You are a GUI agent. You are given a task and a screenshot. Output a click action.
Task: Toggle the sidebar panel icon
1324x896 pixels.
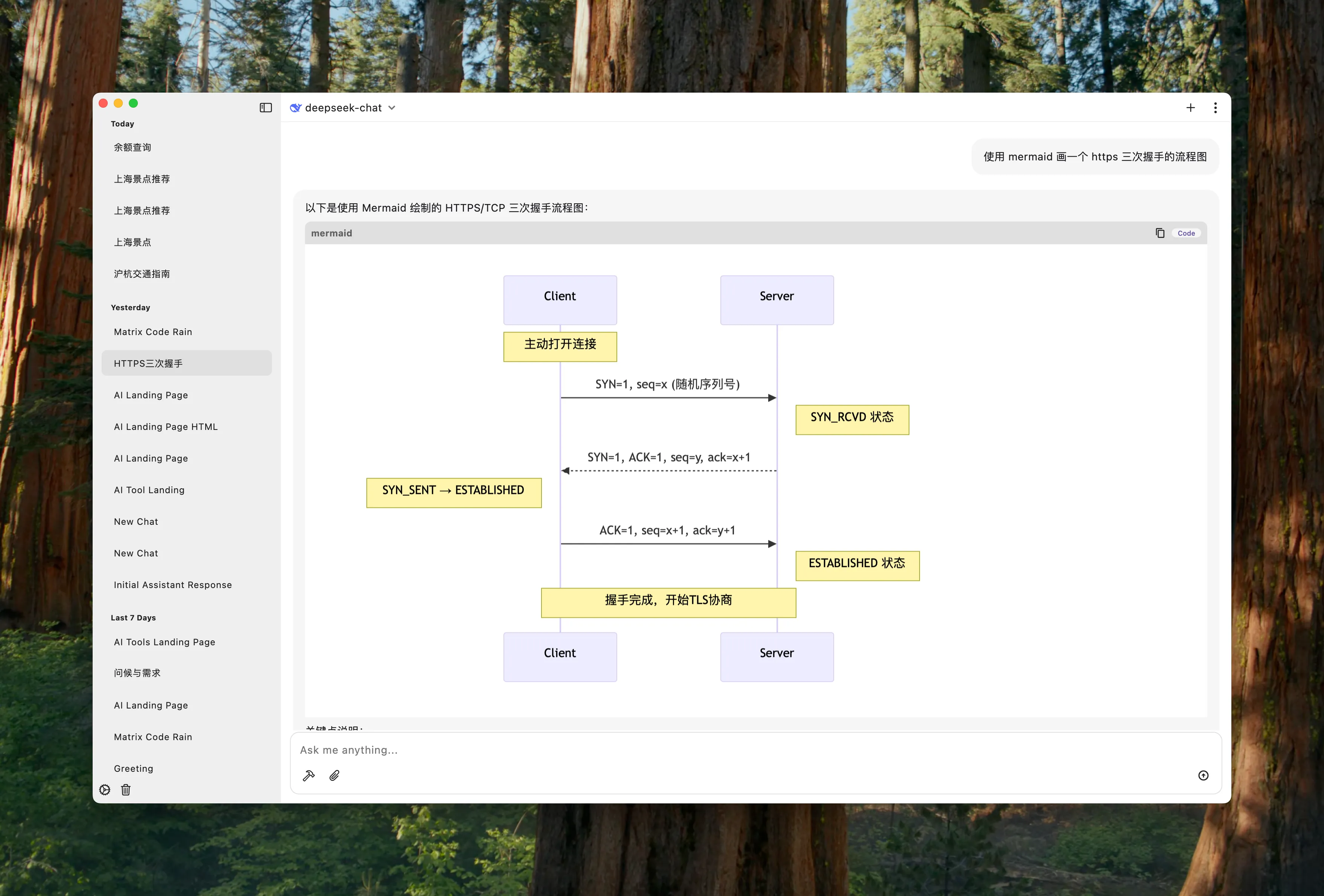coord(265,108)
